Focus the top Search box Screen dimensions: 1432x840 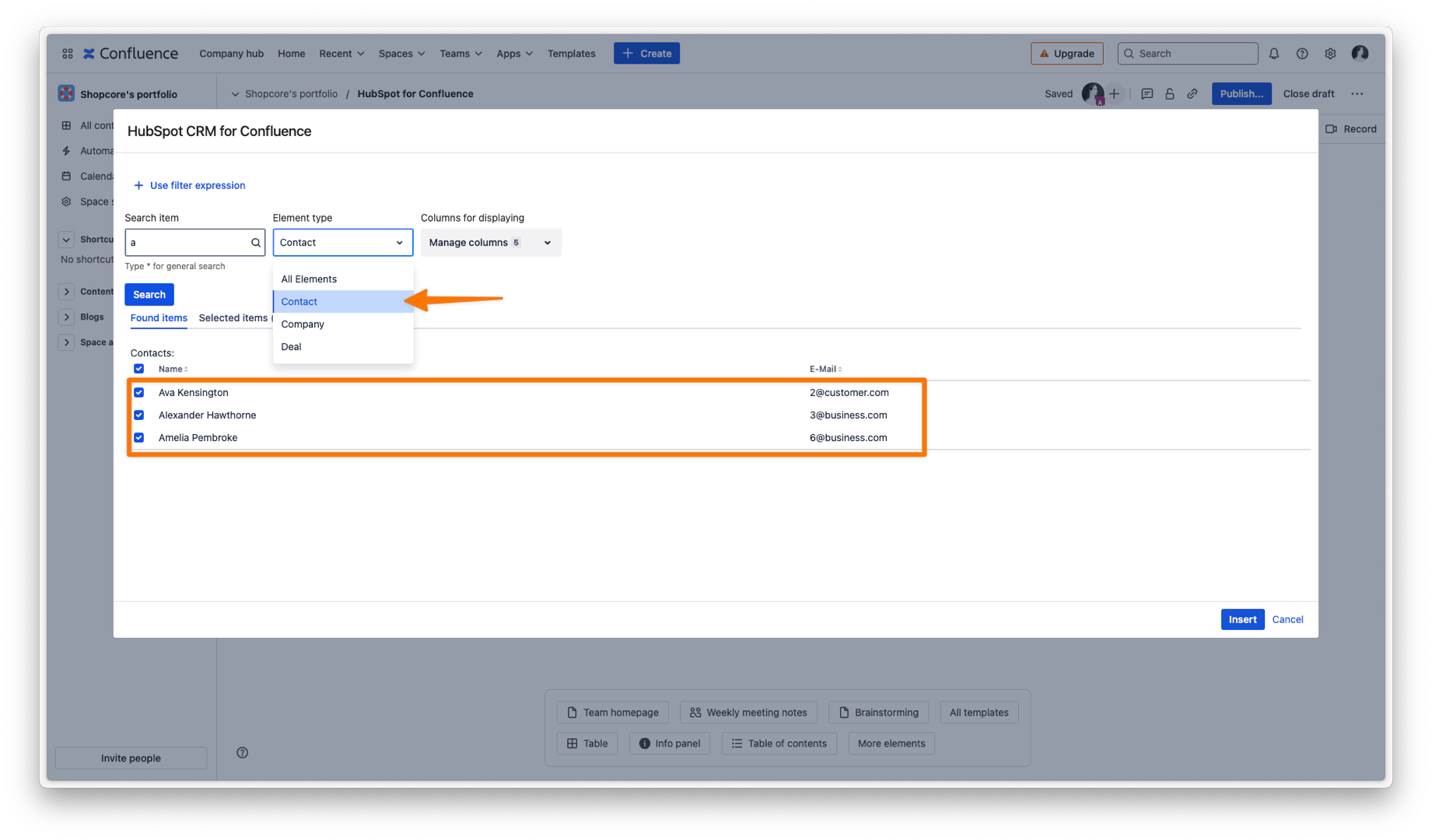1188,54
